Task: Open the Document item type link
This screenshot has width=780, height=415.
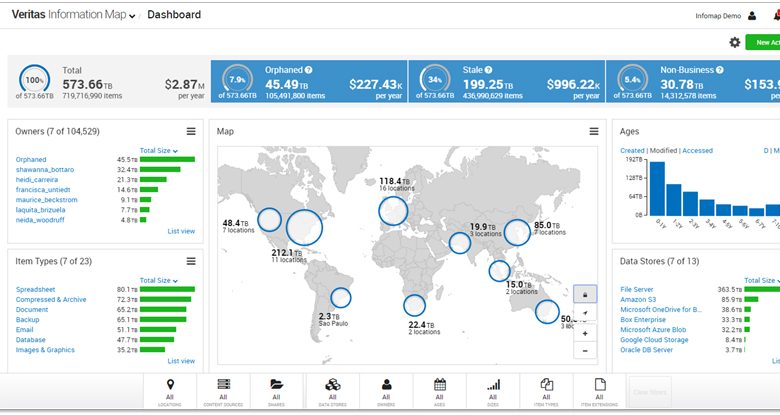Action: tap(32, 310)
